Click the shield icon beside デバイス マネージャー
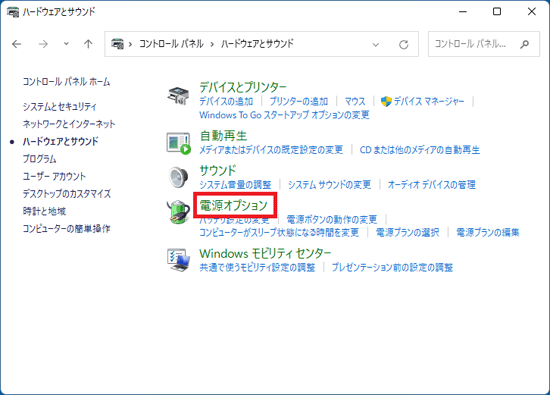Screen dimensions: 550x395 point(386,101)
